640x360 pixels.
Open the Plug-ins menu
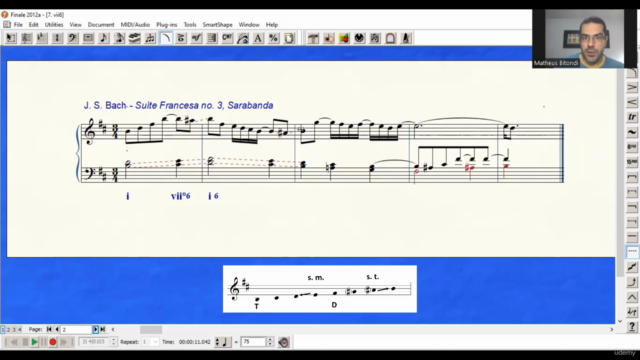tap(167, 25)
